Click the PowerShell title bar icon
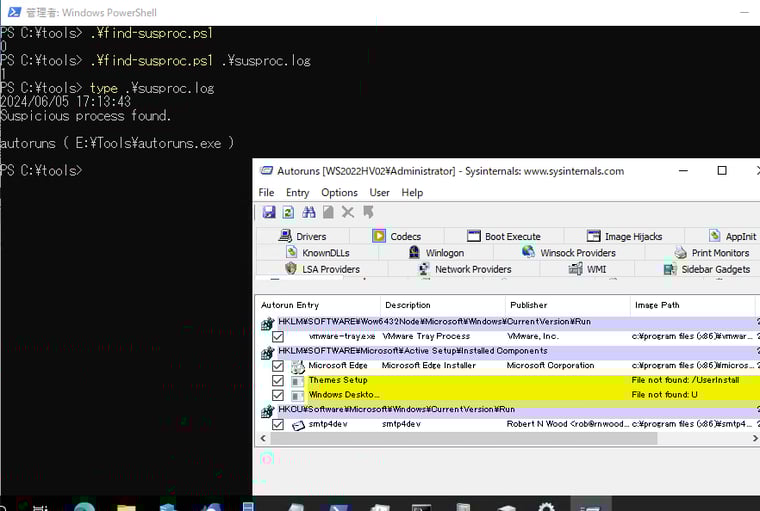760x511 pixels. click(x=14, y=12)
